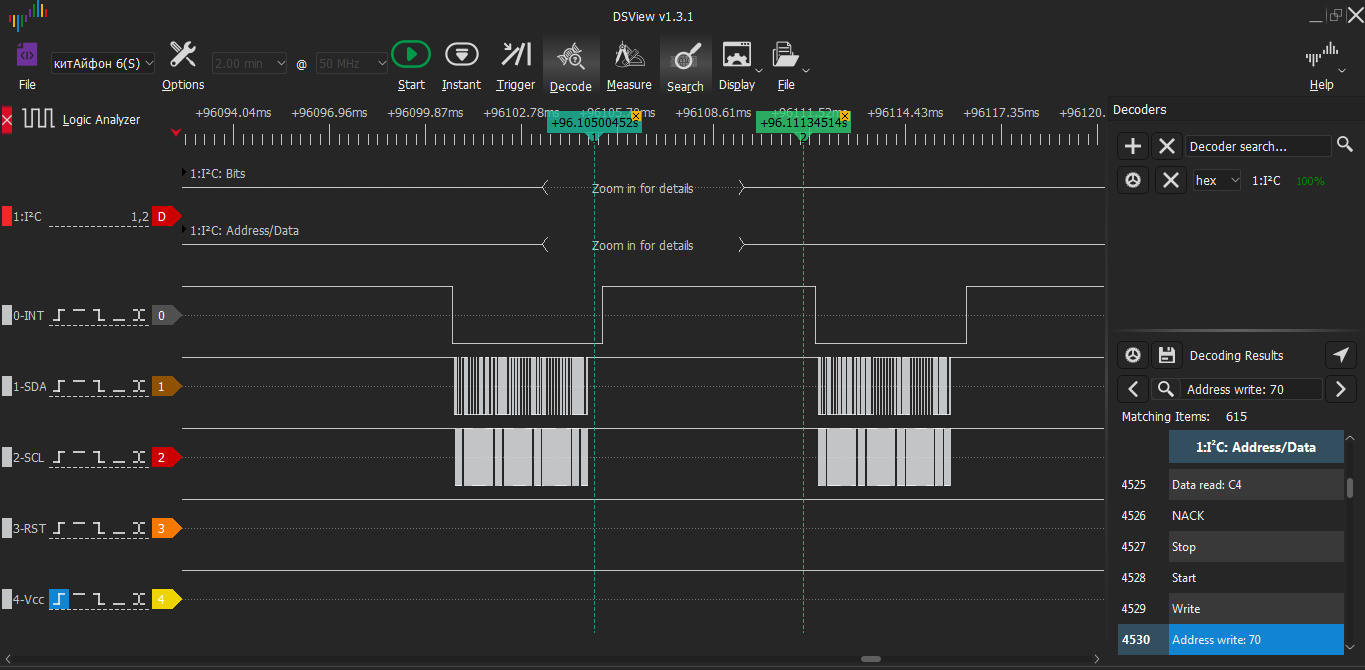Select rising edge trigger for 4-Vcc
Image resolution: width=1365 pixels, height=670 pixels.
point(59,600)
